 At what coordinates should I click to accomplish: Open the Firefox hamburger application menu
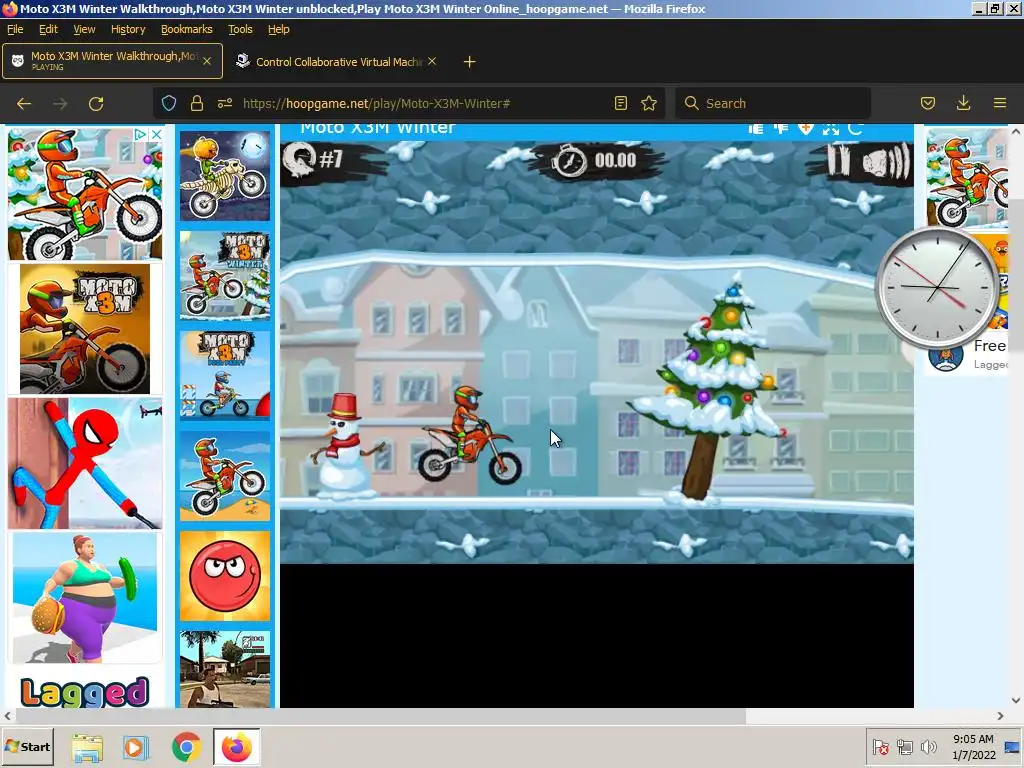(1000, 103)
